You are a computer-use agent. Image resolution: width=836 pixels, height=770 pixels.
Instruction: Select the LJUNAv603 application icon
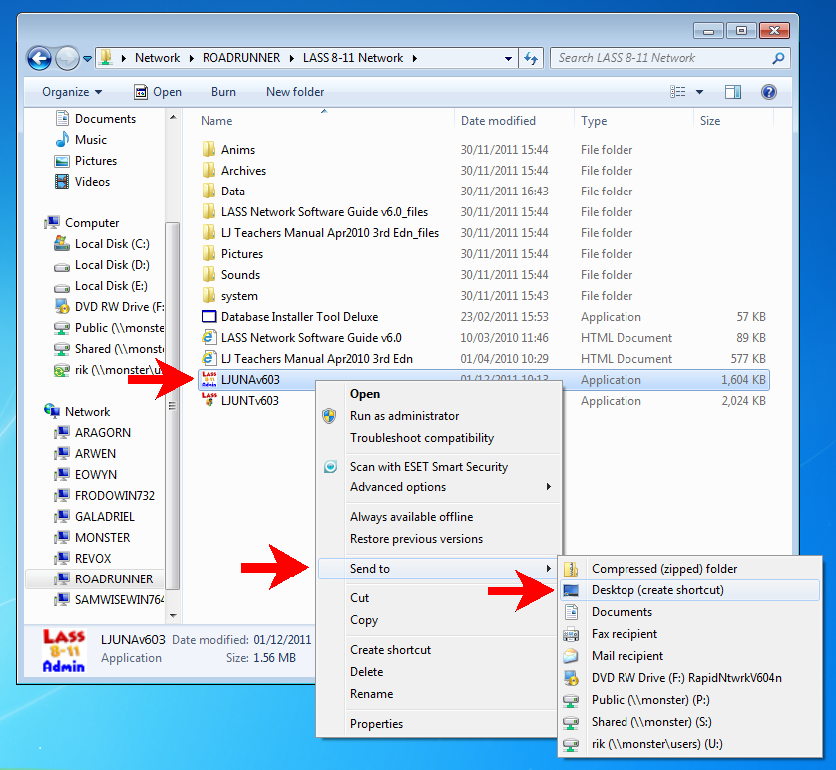pyautogui.click(x=209, y=380)
